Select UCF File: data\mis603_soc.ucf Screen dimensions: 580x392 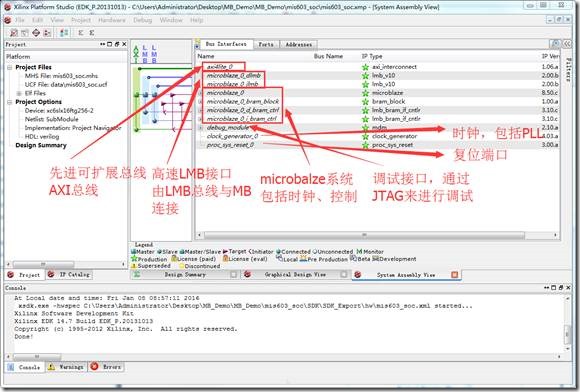66,85
